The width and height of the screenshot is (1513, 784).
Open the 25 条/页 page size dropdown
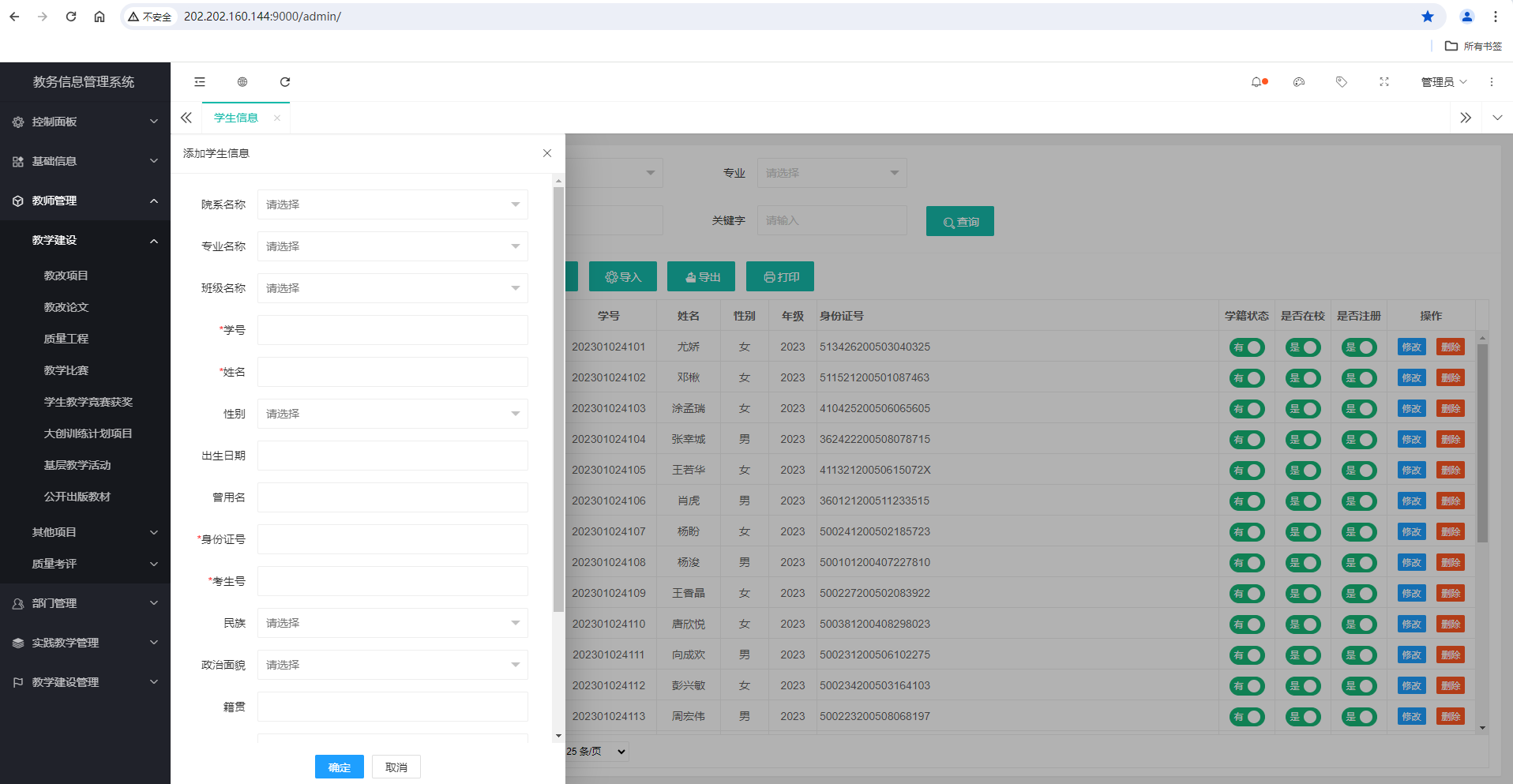coord(597,752)
